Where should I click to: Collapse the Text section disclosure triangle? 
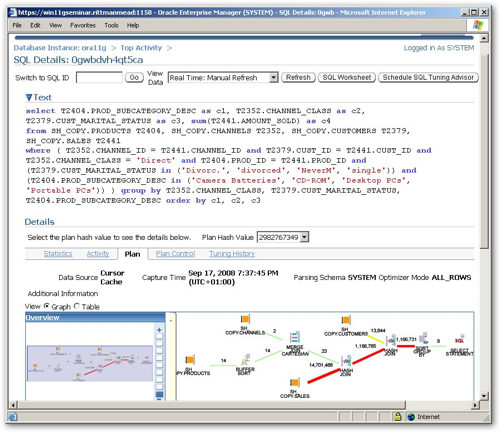click(29, 98)
